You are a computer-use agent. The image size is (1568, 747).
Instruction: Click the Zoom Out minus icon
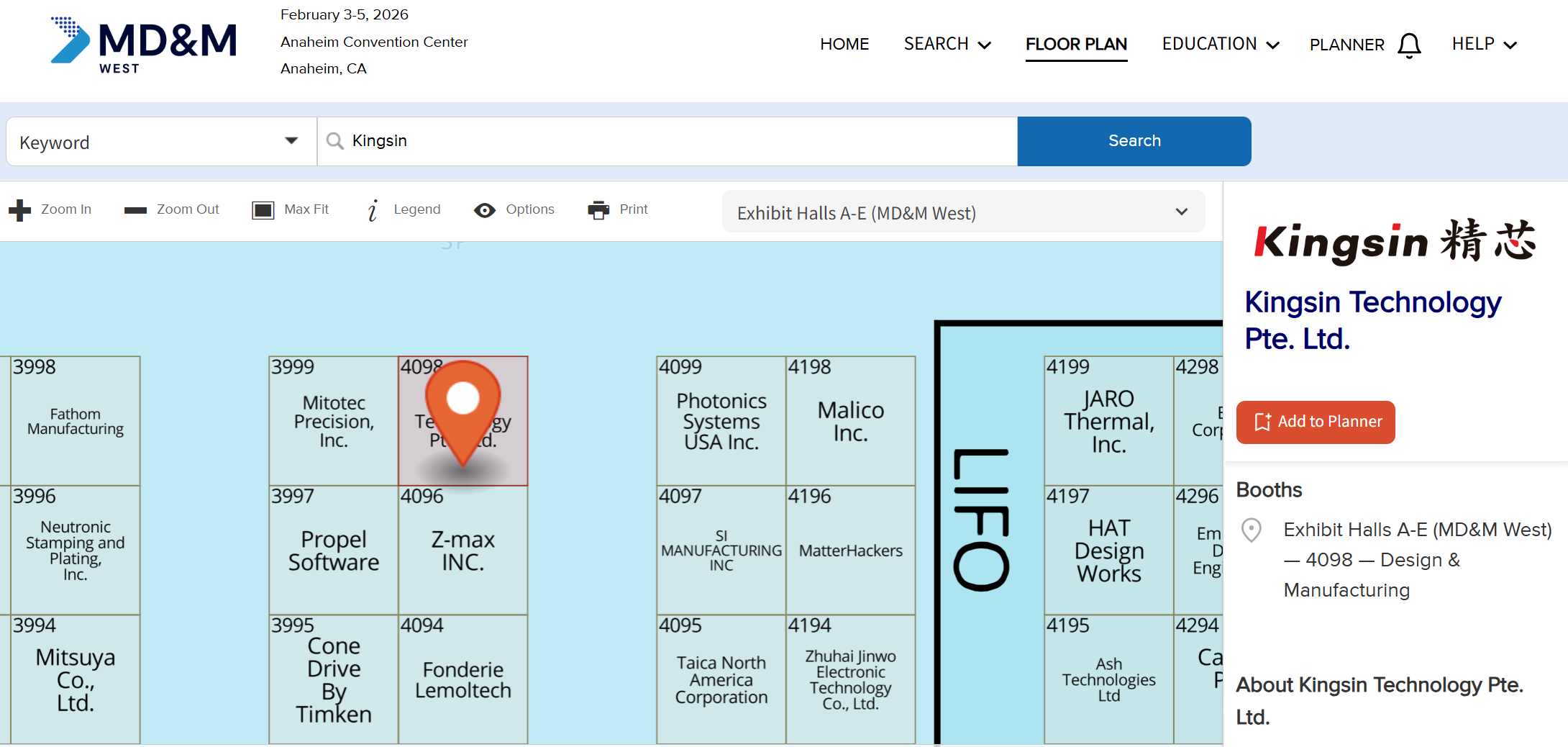tap(135, 210)
